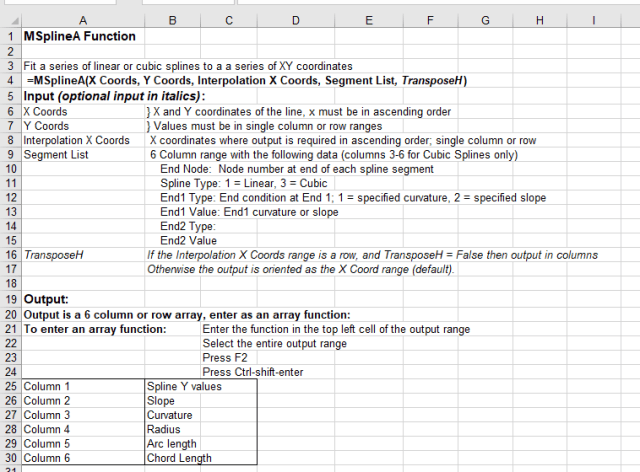Select row 1 header
The image size is (640, 472).
tap(11, 36)
